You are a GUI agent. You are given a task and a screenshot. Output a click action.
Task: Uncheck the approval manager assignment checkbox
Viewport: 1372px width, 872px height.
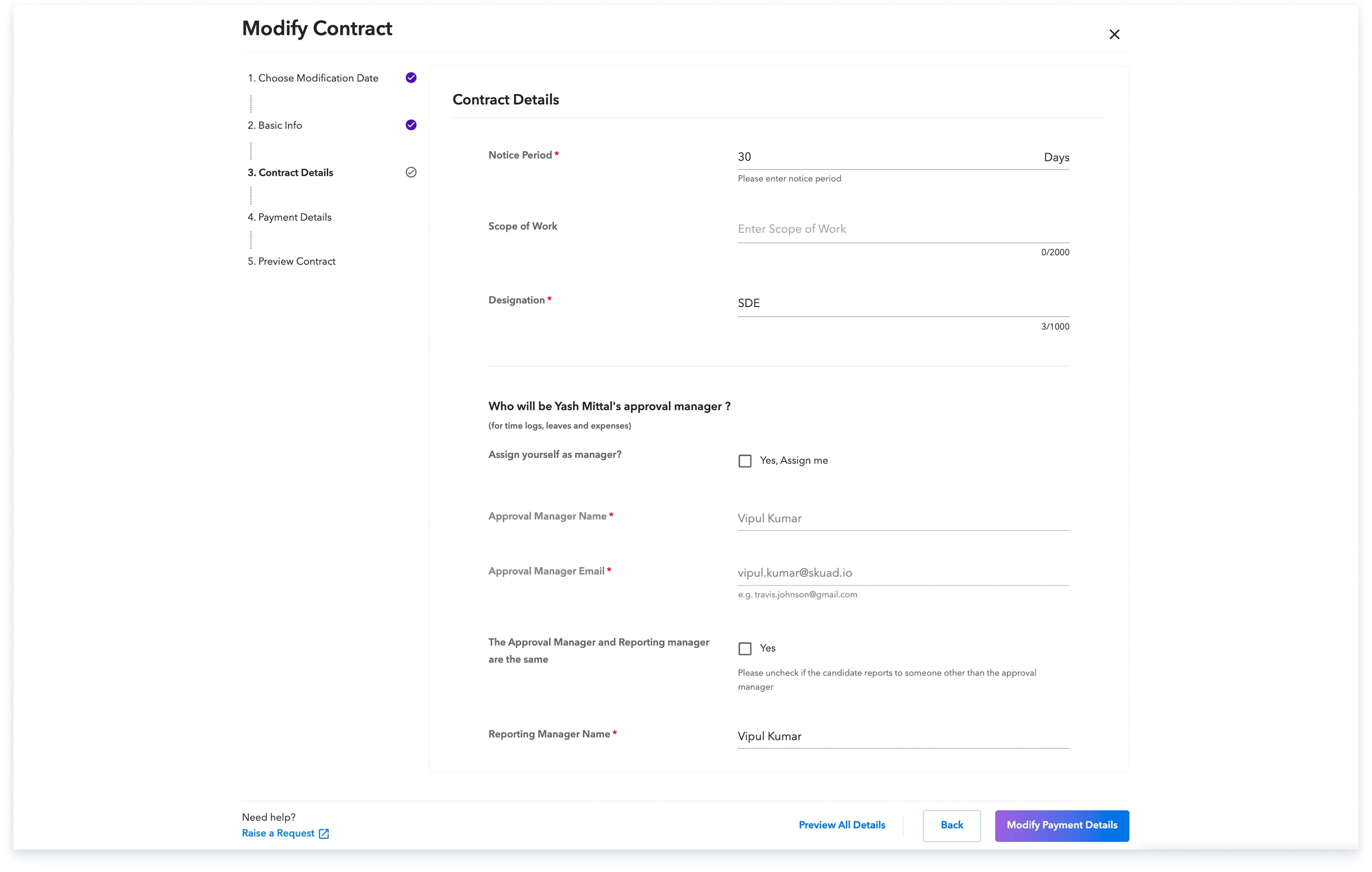click(745, 461)
